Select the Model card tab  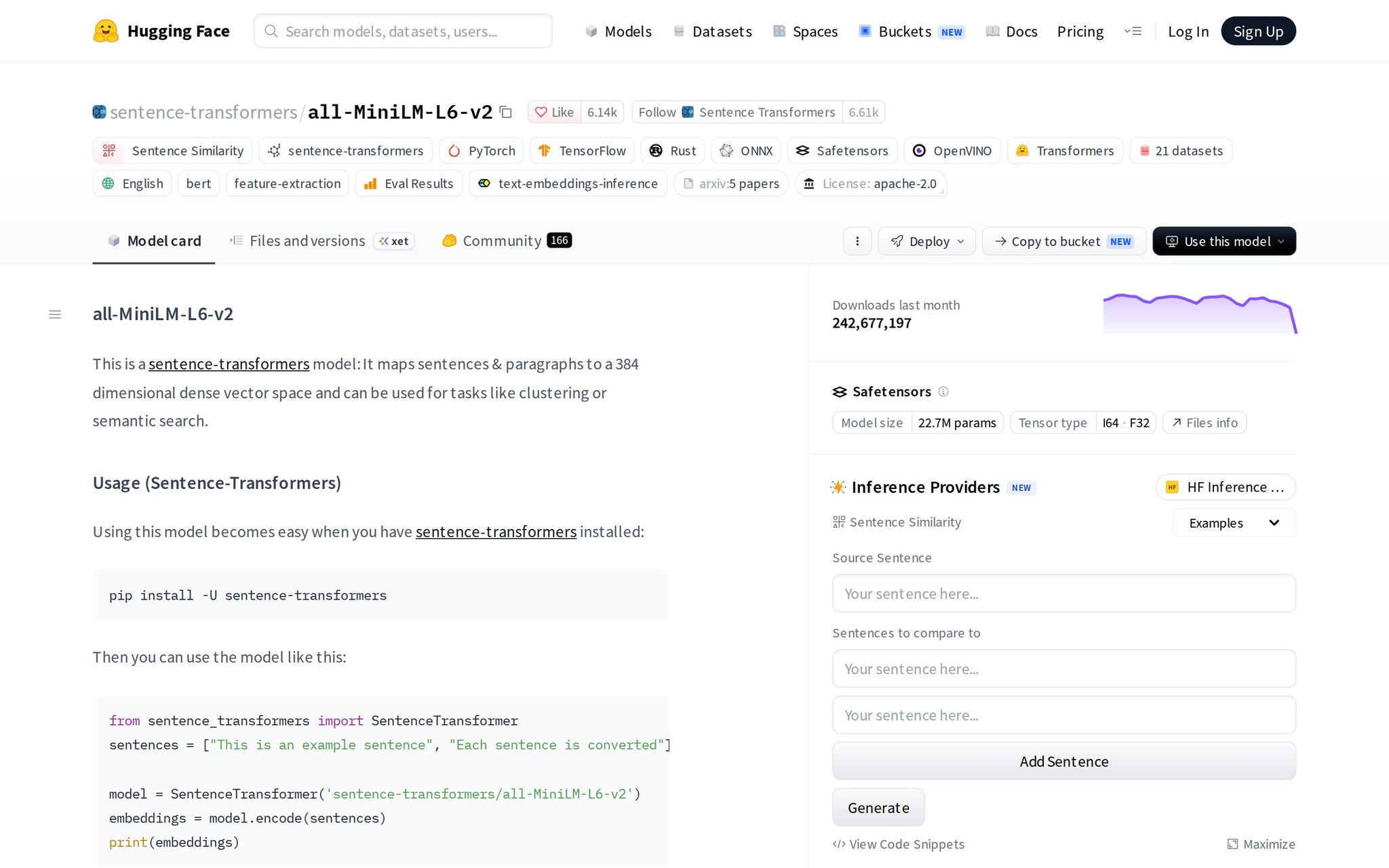tap(154, 241)
